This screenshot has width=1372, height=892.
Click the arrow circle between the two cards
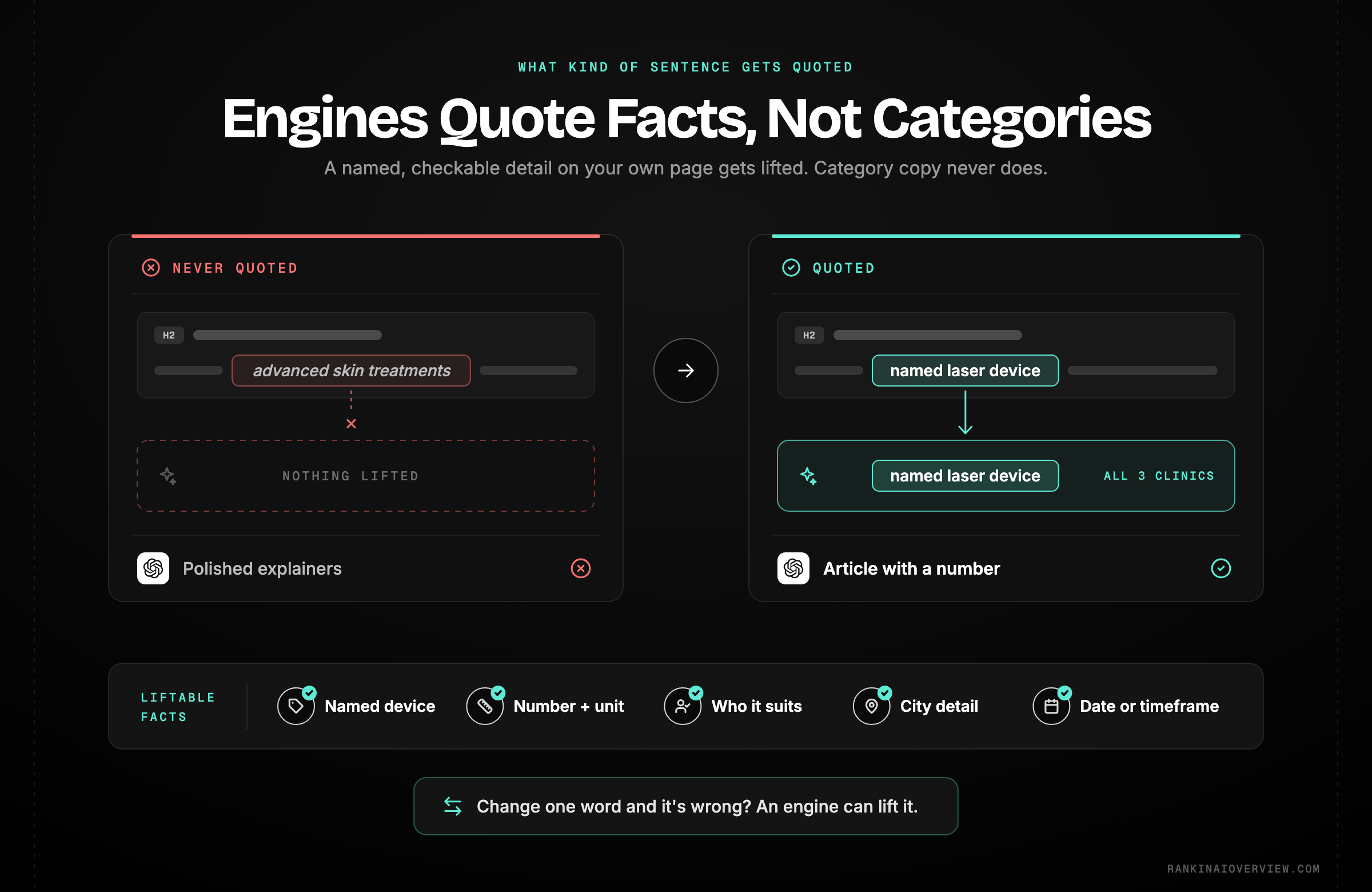tap(685, 370)
